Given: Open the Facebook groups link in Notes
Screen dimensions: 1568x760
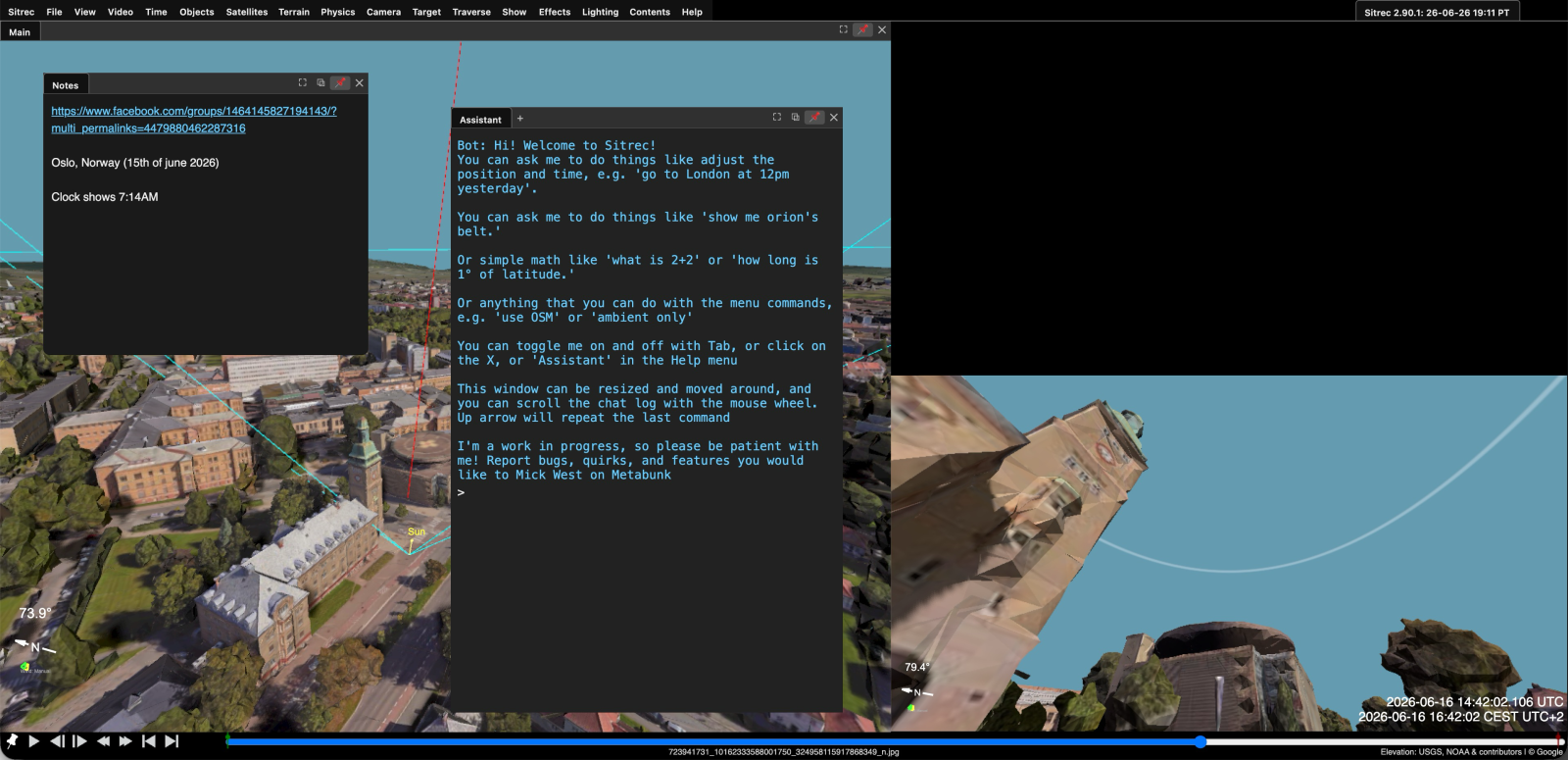Looking at the screenshot, I should pos(194,120).
